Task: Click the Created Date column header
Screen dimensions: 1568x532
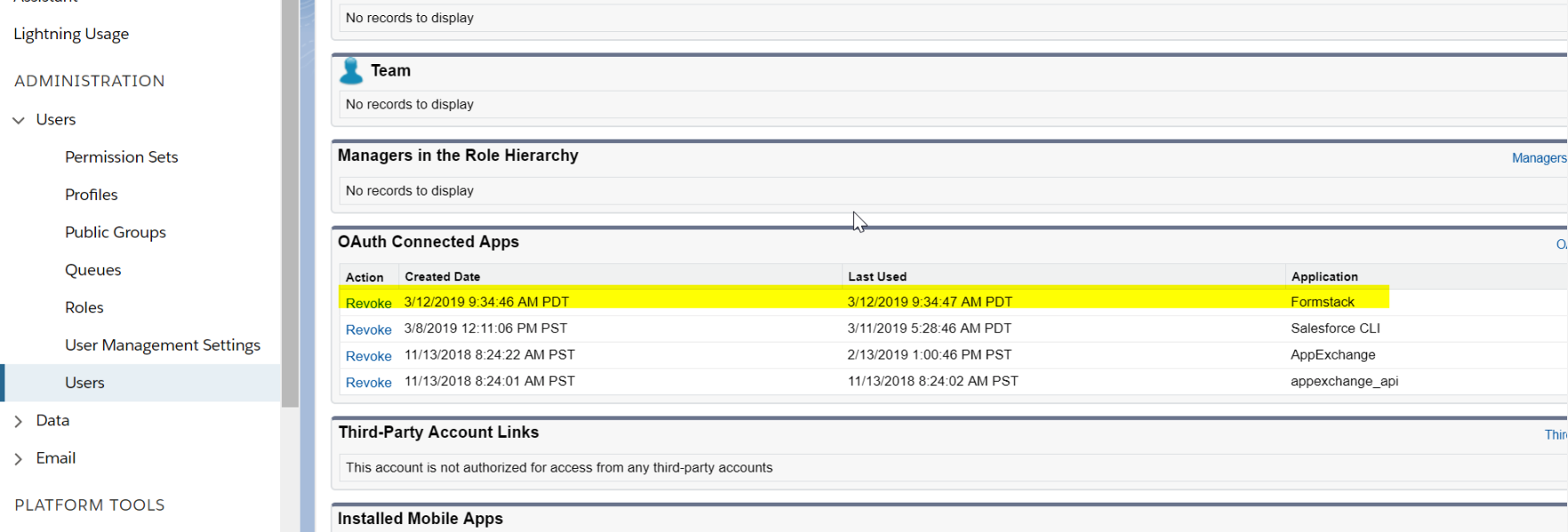Action: [x=443, y=277]
